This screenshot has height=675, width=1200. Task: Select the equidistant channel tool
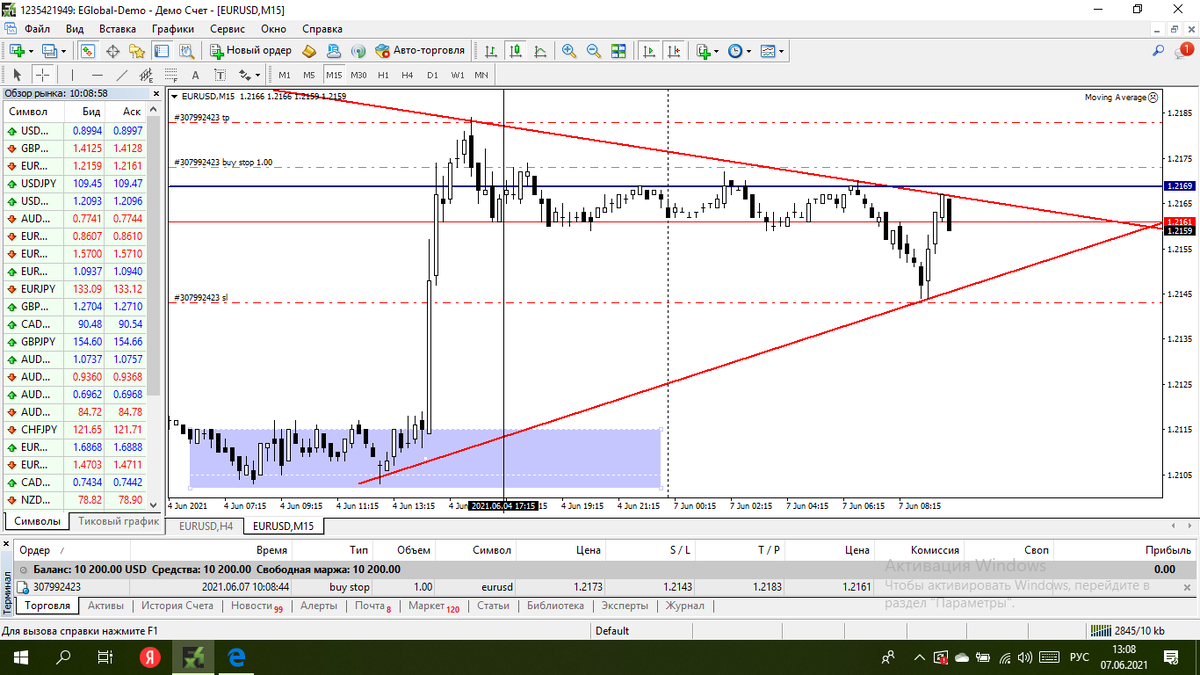(146, 75)
